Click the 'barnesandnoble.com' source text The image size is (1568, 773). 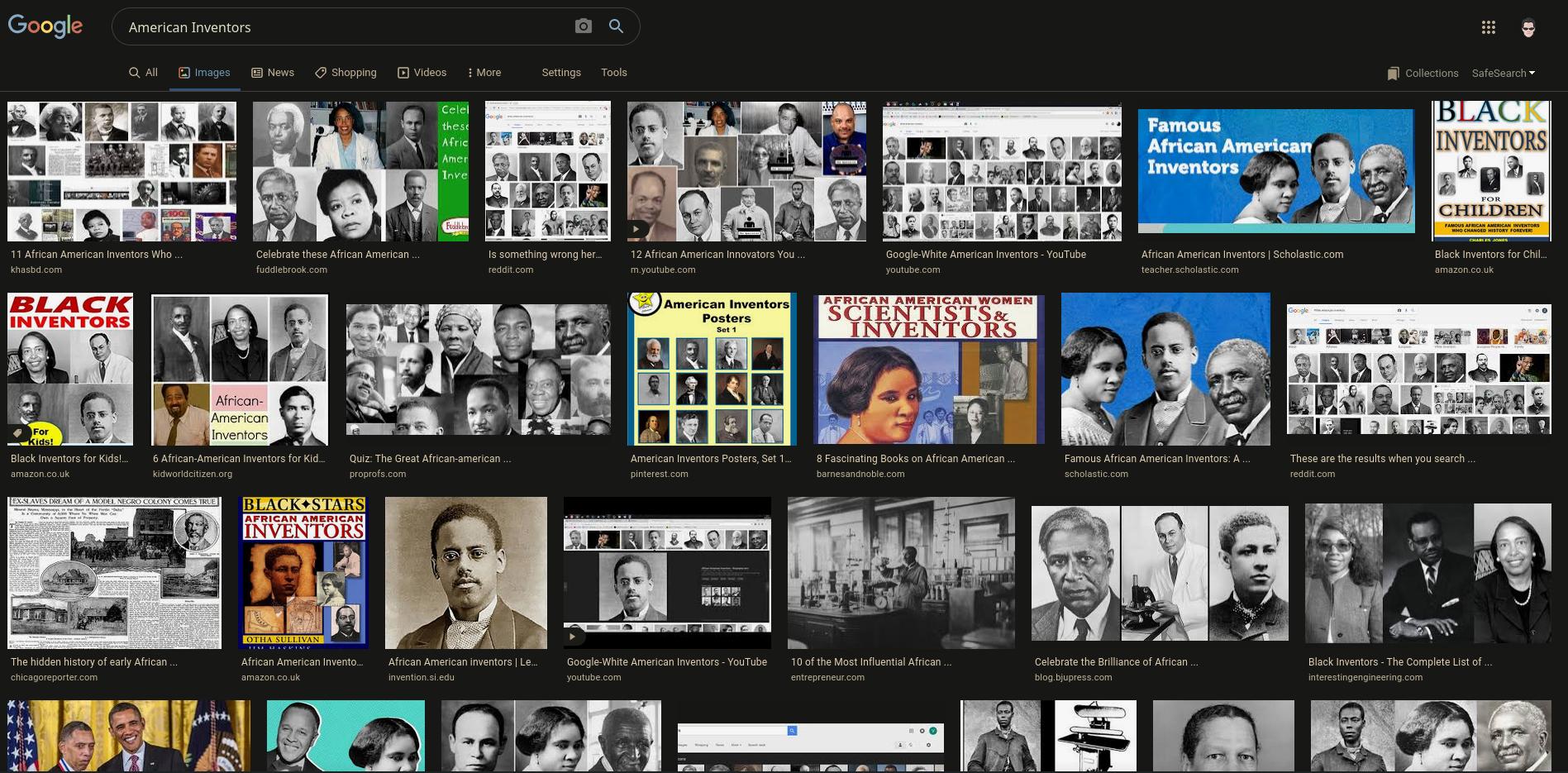[860, 474]
